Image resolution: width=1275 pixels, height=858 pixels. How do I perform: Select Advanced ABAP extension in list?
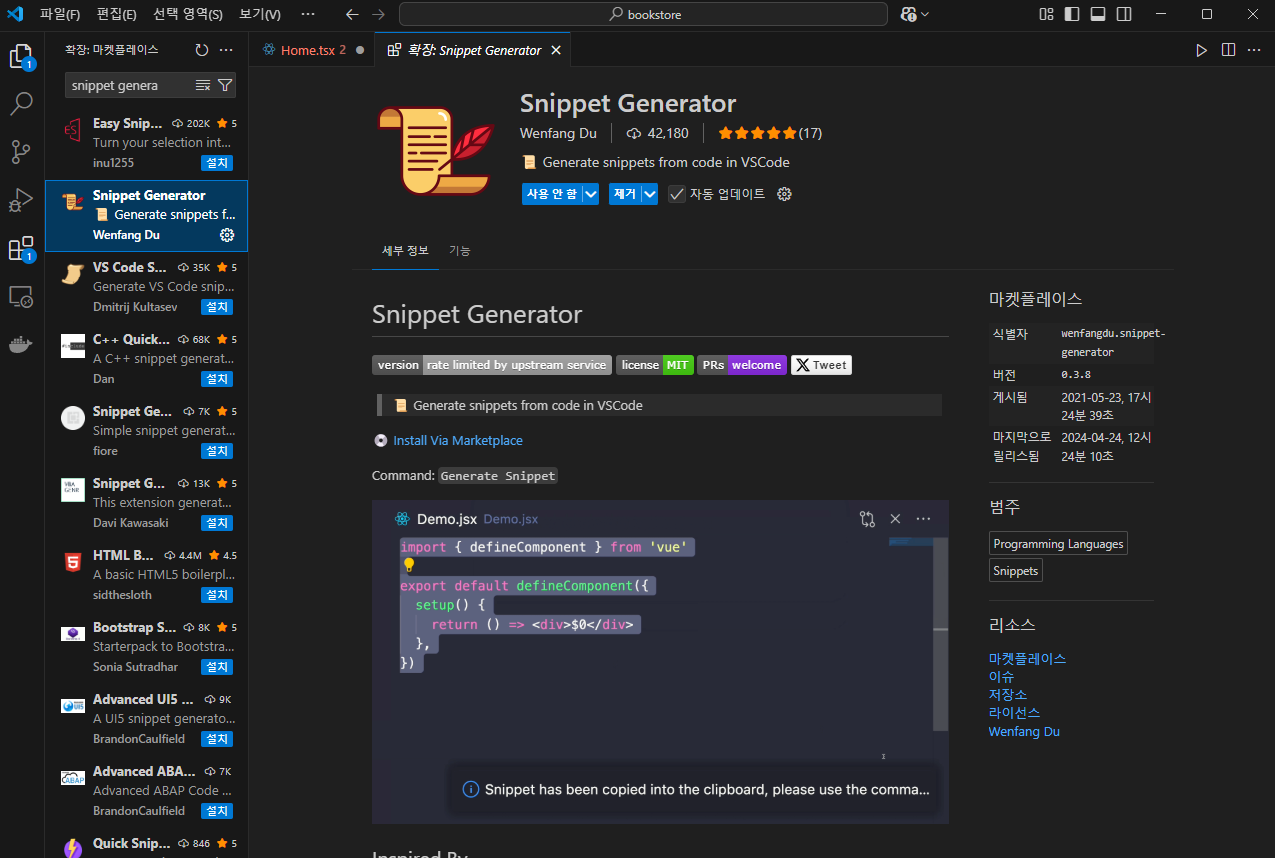pyautogui.click(x=146, y=792)
